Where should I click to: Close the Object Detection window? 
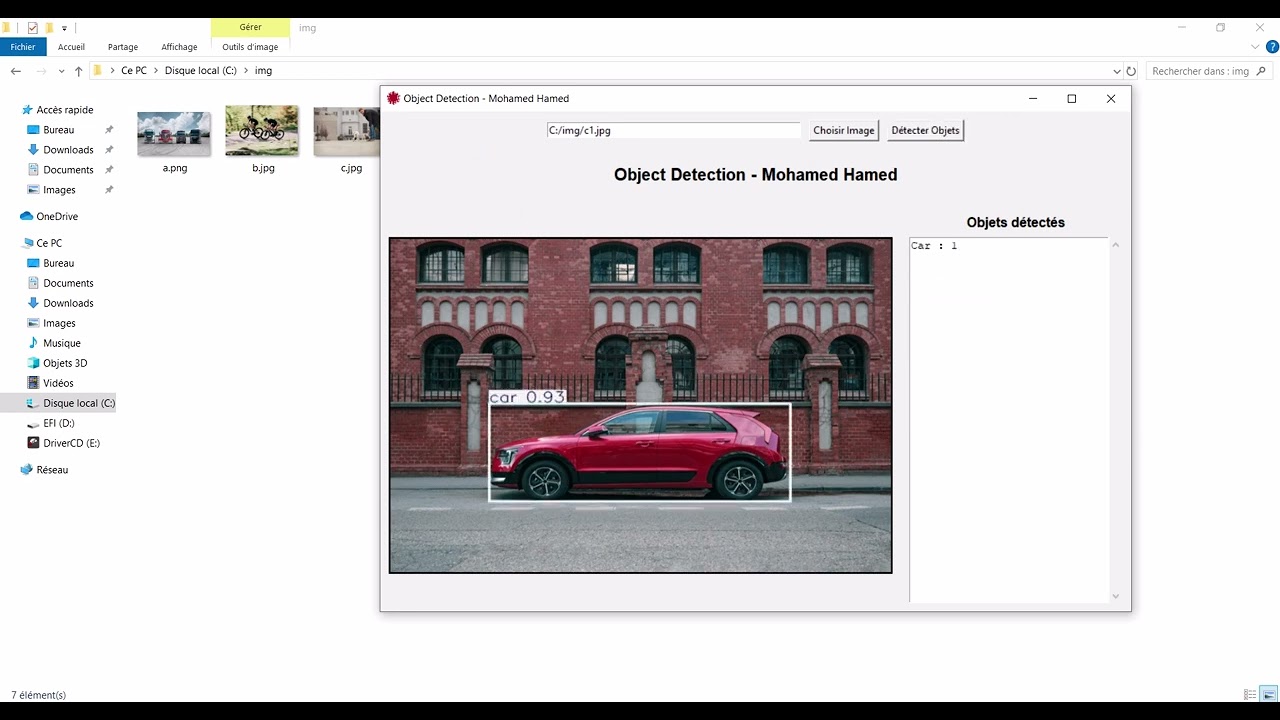(1111, 98)
